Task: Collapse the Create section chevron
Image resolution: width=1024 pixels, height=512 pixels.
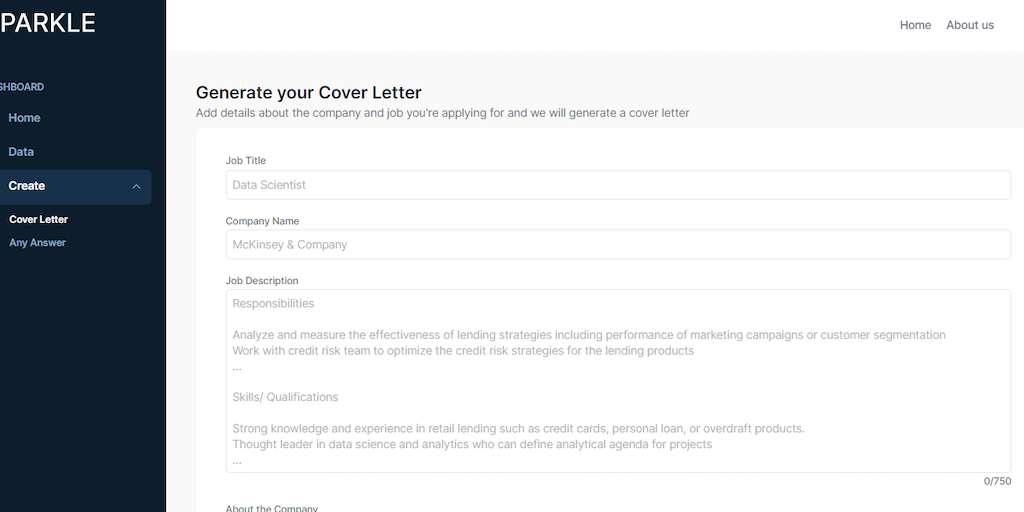Action: (x=136, y=186)
